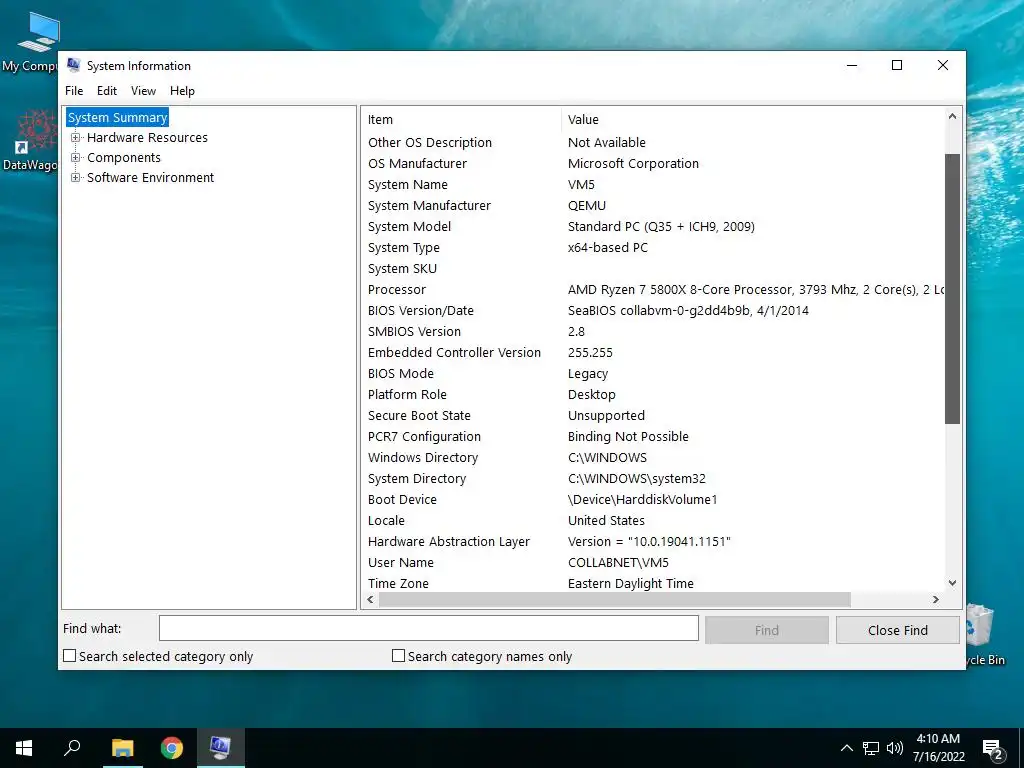Click the vertical scrollbar thumb
The width and height of the screenshot is (1024, 768).
(952, 289)
